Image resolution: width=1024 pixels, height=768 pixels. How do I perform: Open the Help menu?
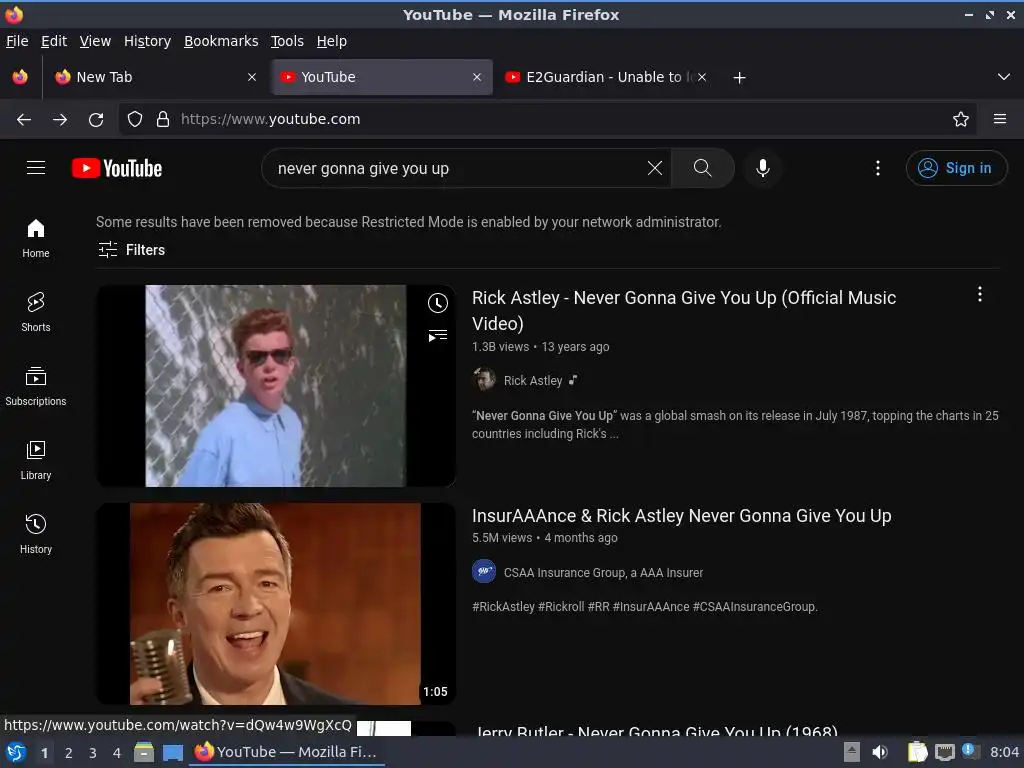[x=332, y=41]
